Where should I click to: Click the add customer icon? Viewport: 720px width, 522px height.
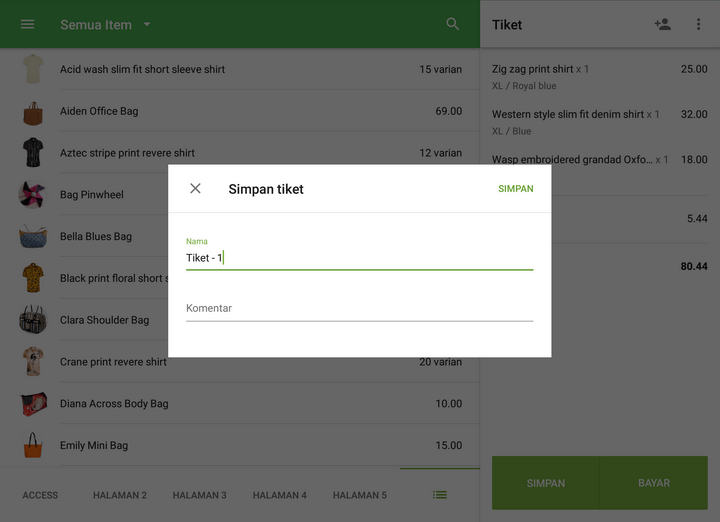coord(662,24)
